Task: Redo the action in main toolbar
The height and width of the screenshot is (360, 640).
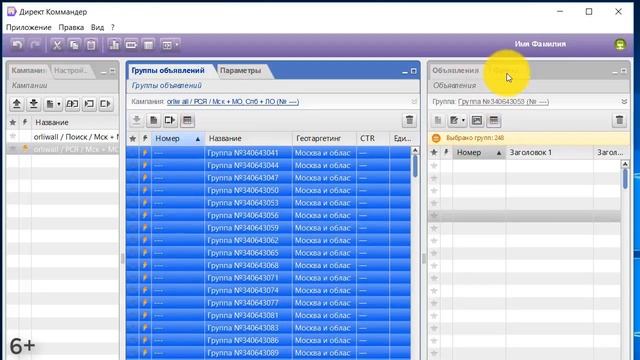Action: coord(35,44)
